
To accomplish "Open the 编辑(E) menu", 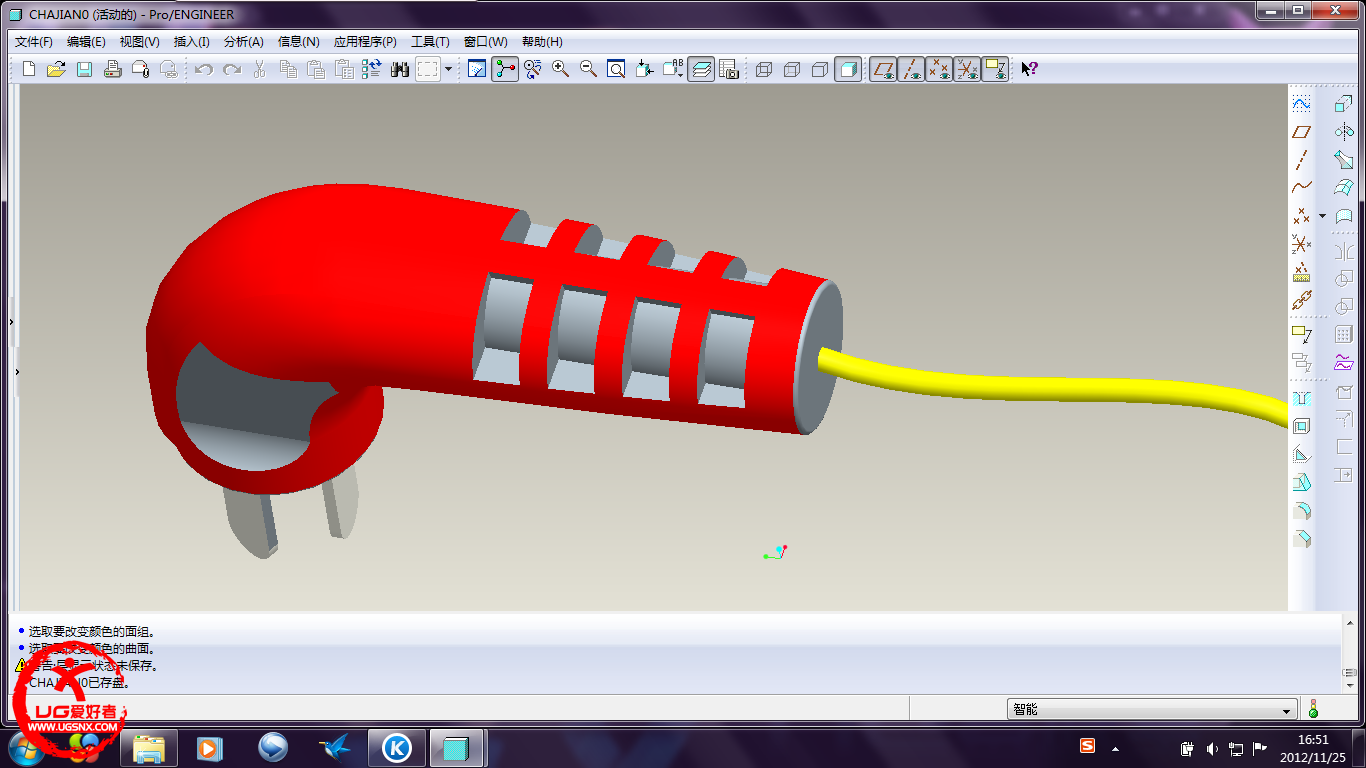I will tap(86, 42).
